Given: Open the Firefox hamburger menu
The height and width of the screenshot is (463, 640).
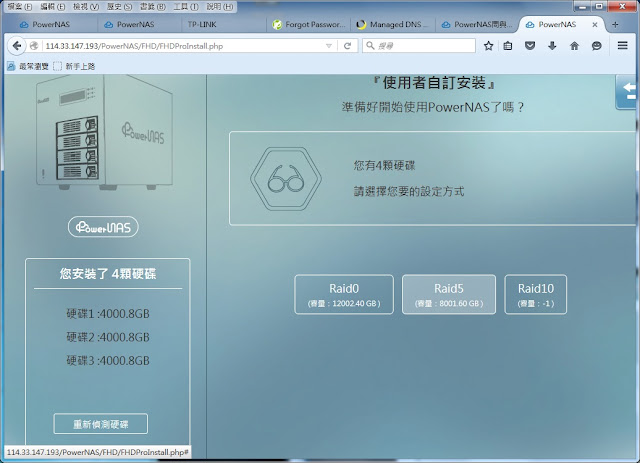Looking at the screenshot, I should 622,45.
